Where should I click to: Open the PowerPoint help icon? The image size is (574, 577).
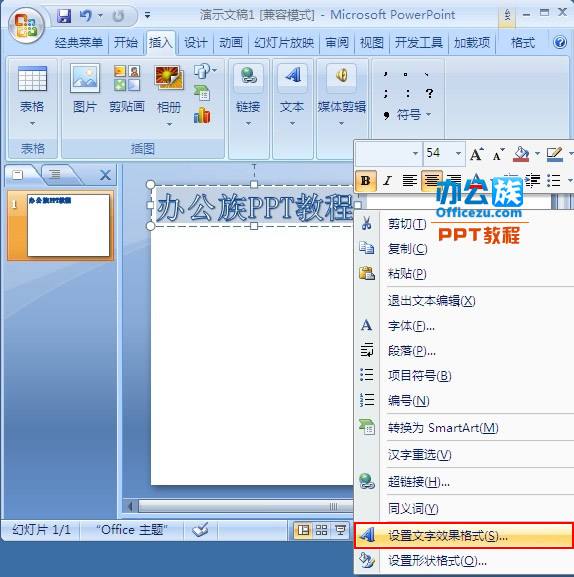tap(560, 42)
